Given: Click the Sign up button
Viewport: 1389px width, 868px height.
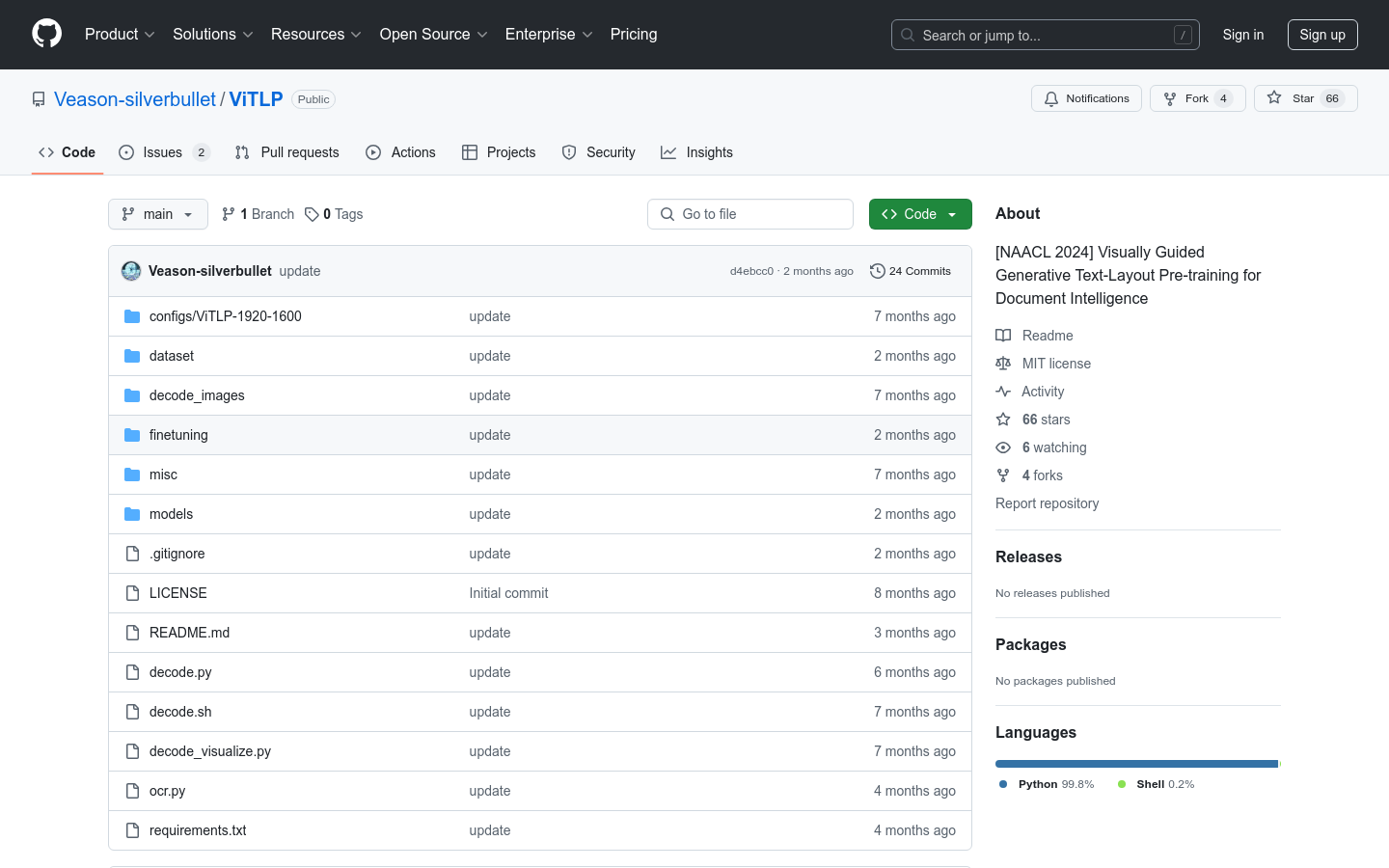Looking at the screenshot, I should (1321, 35).
